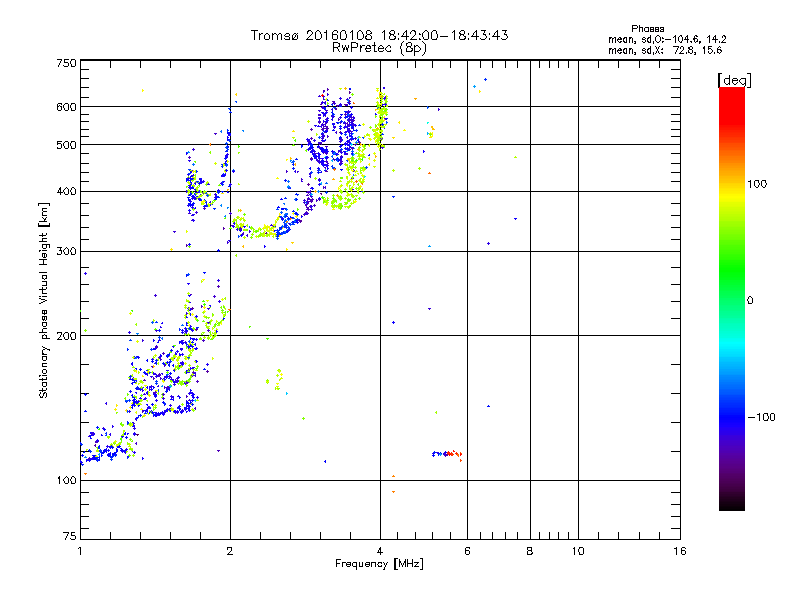Click the x-axis tick label '8'
Screen dimensions: 800x600
(530, 551)
